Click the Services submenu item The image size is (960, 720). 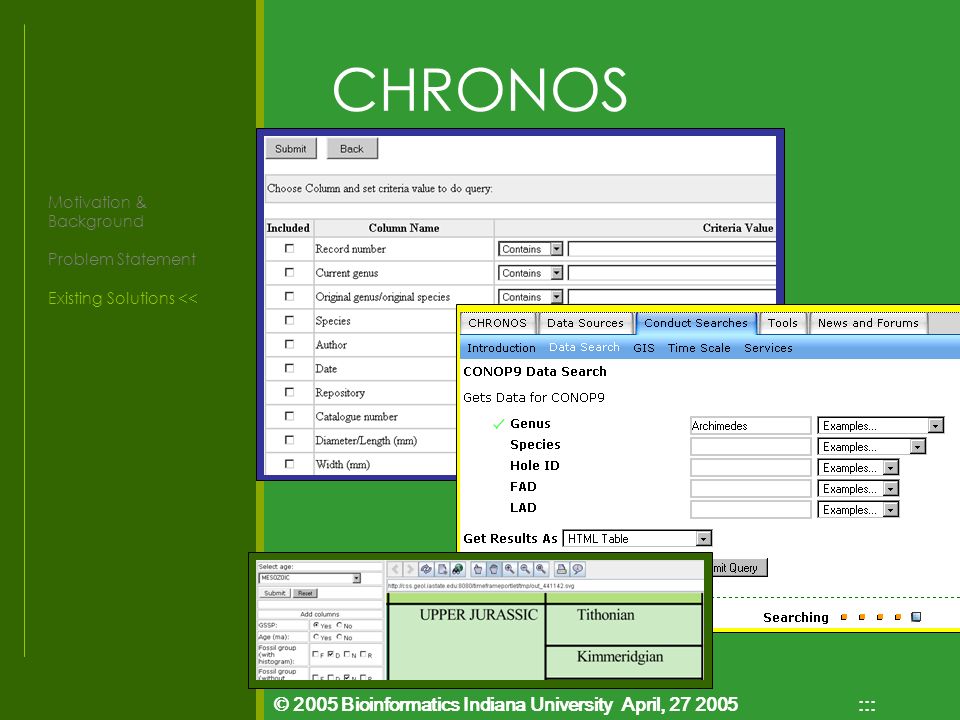click(768, 348)
